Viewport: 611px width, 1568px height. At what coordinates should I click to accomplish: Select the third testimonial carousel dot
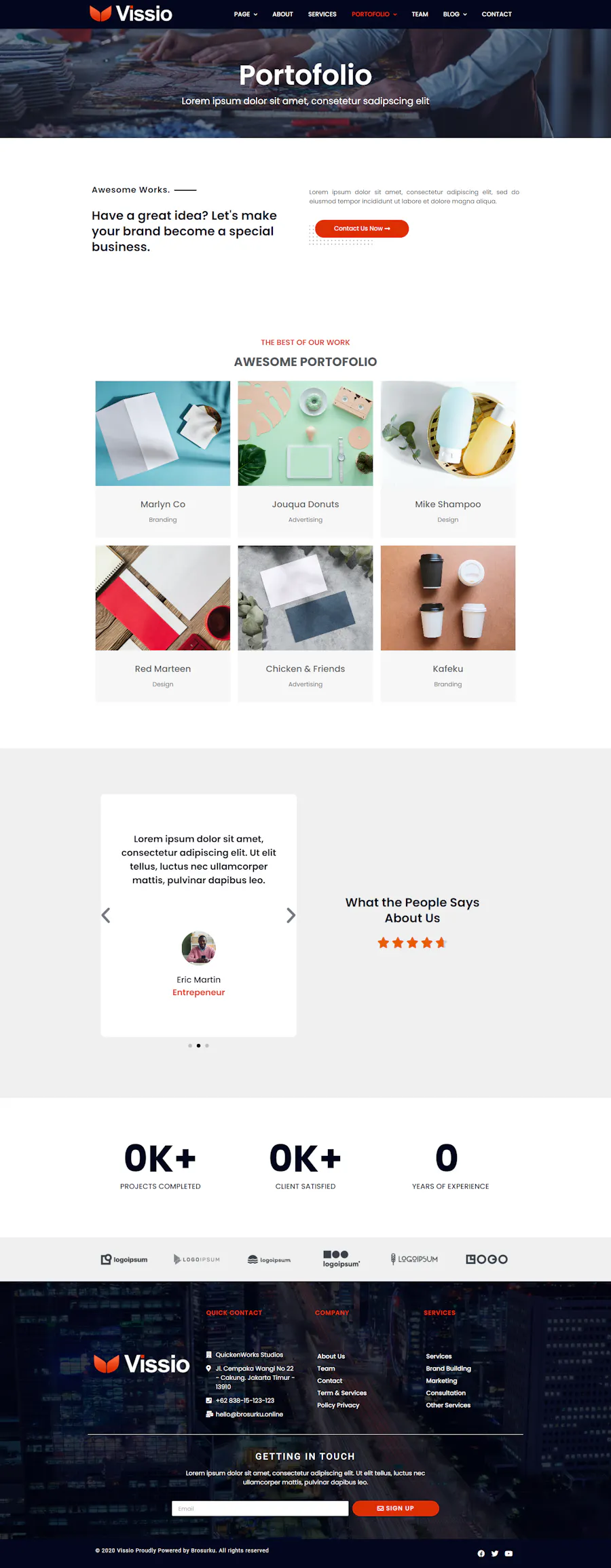tap(207, 1045)
